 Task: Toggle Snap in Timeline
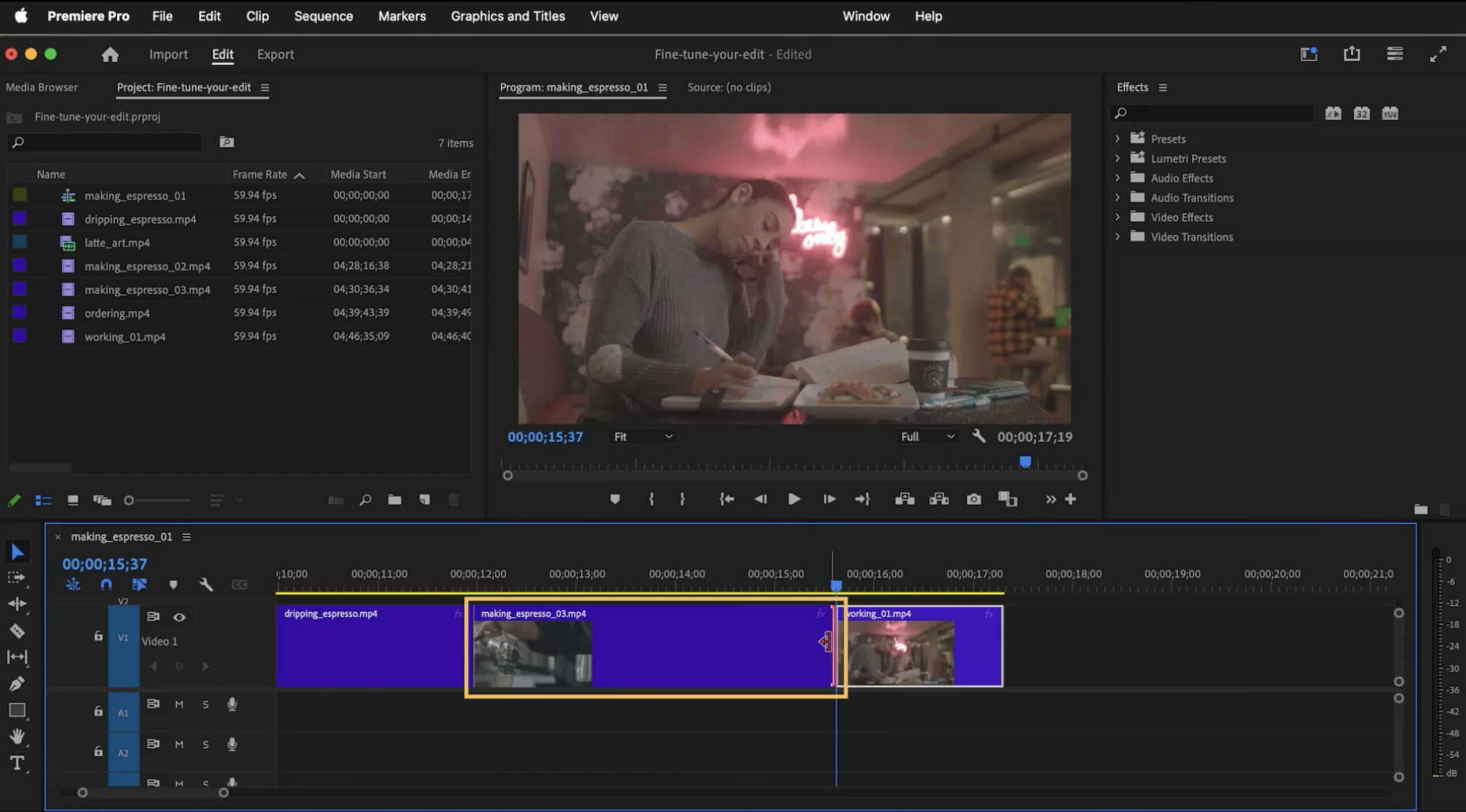pos(107,585)
